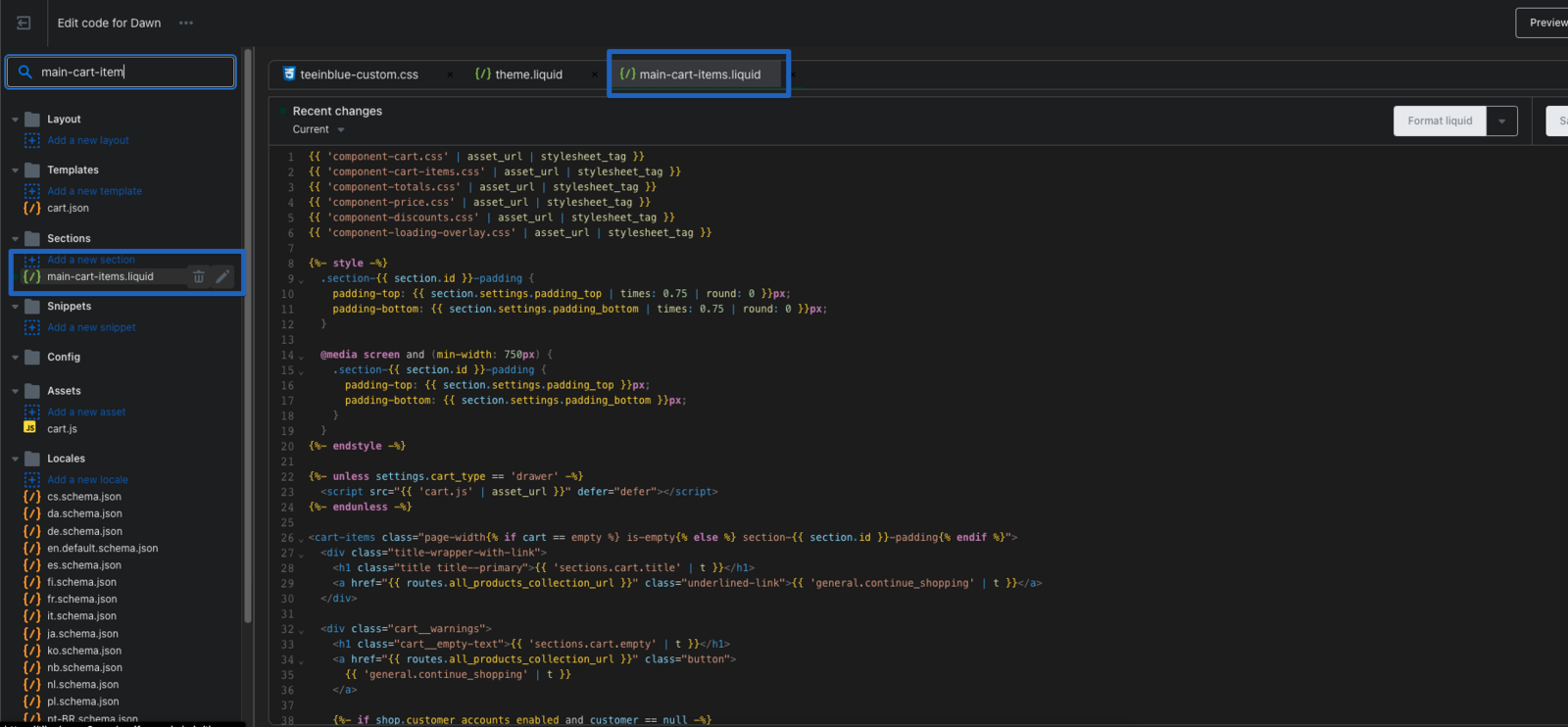
Task: Collapse the Config folder arrow
Action: tap(15, 358)
